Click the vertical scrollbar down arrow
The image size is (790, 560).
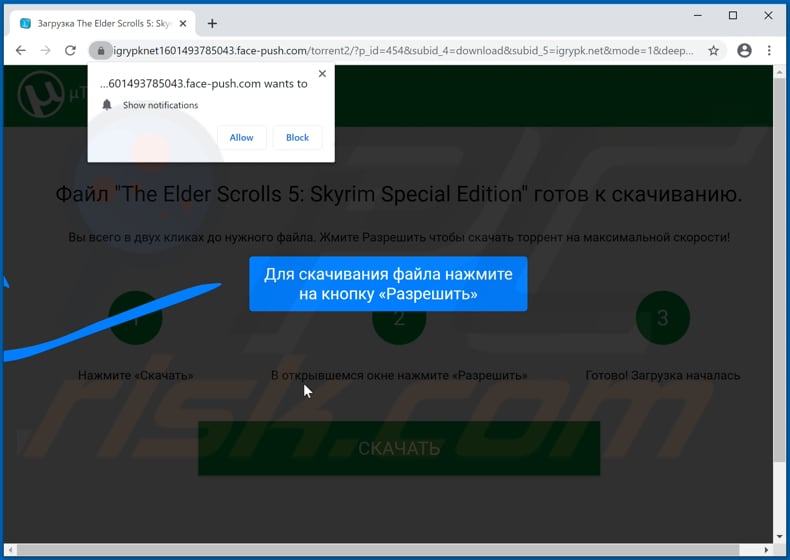[x=779, y=536]
